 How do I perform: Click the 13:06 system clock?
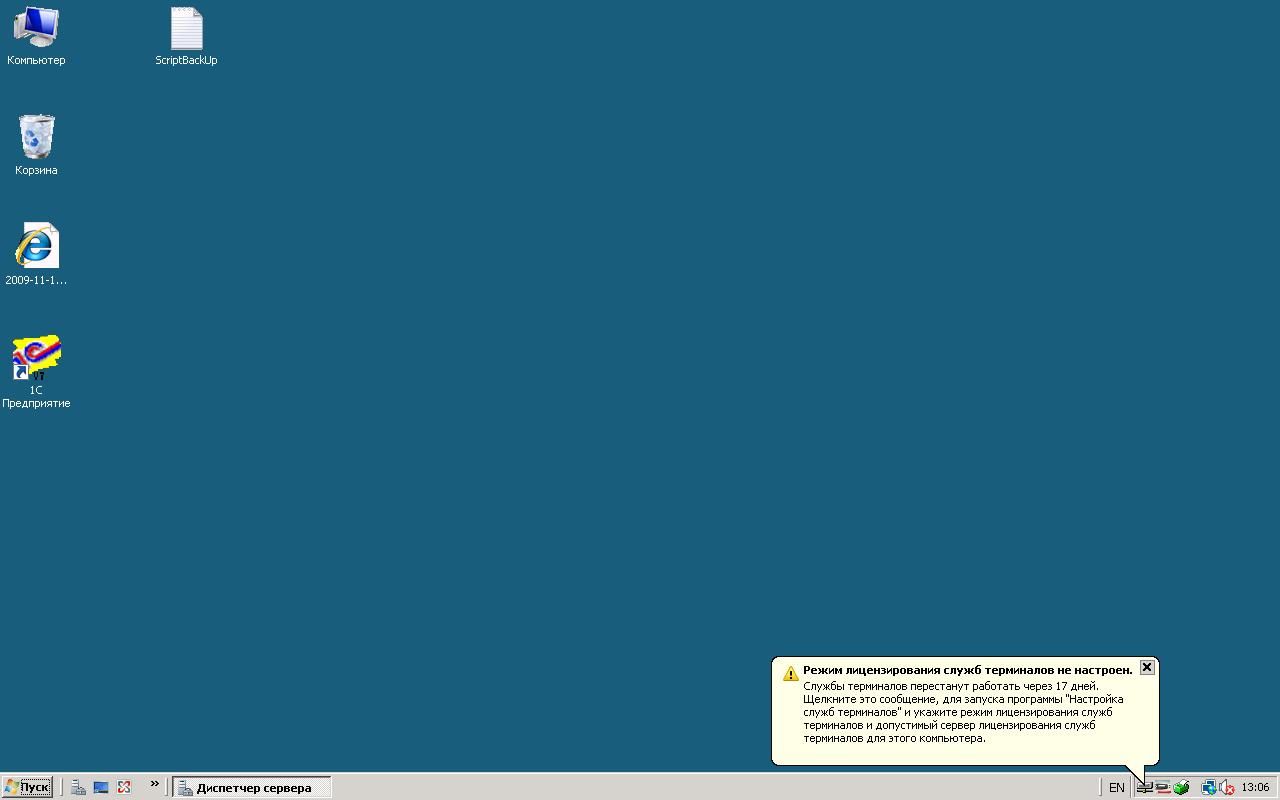pos(1255,788)
